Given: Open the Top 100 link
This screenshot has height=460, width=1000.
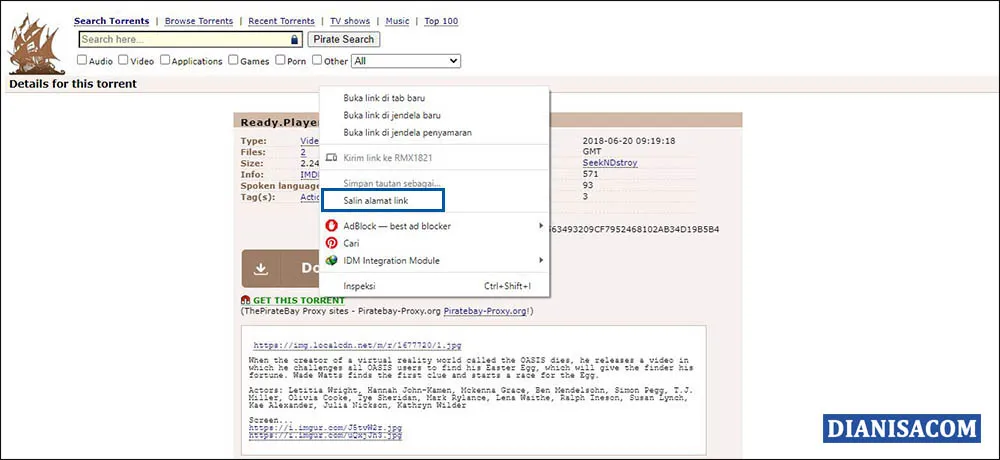Looking at the screenshot, I should click(x=441, y=21).
